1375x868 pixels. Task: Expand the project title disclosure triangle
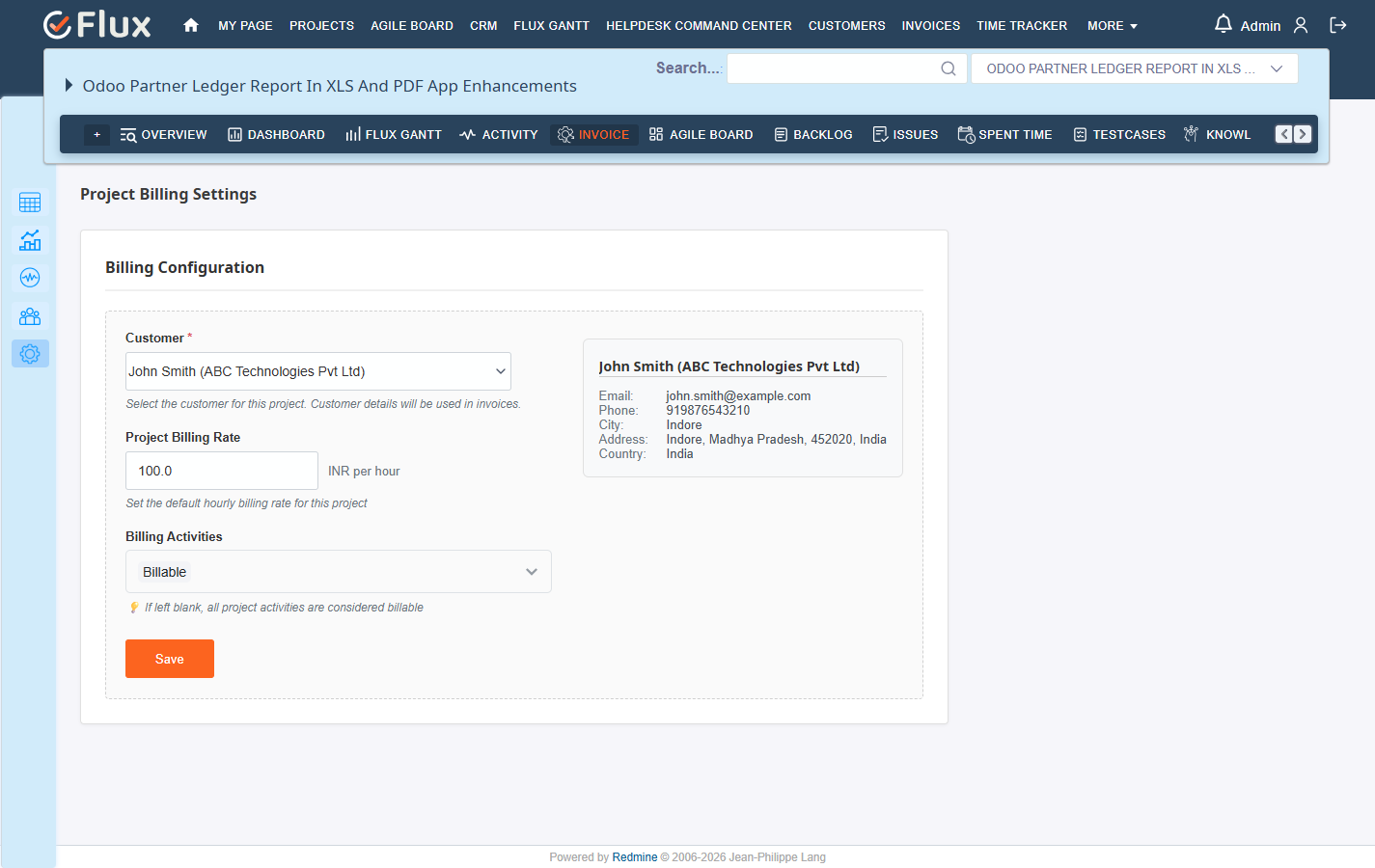click(69, 85)
